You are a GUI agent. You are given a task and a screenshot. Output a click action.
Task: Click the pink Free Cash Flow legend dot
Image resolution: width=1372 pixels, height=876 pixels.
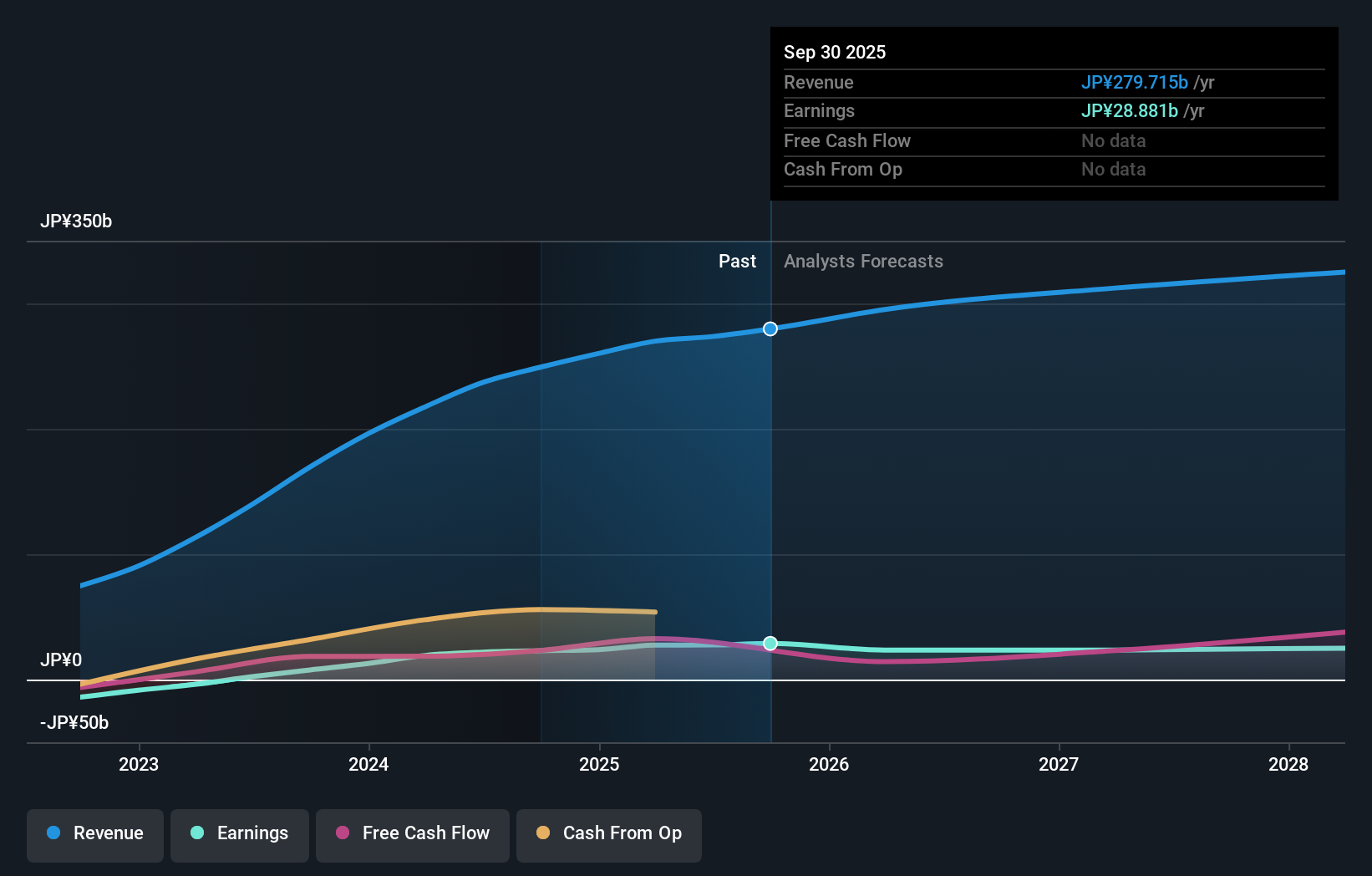tap(342, 833)
